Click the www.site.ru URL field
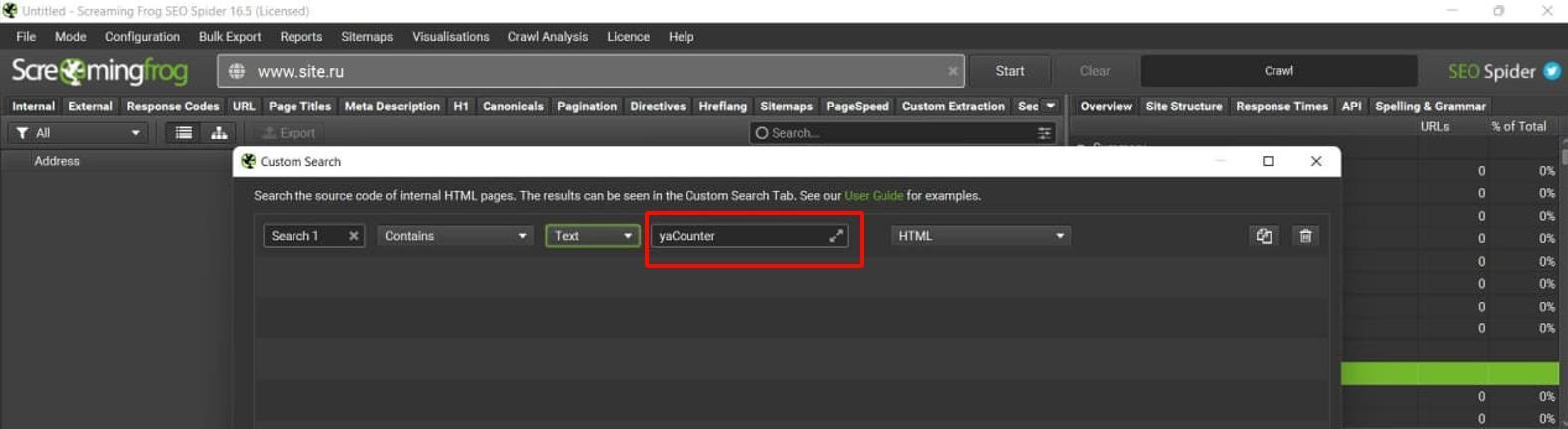Viewport: 1568px width, 429px height. click(591, 71)
